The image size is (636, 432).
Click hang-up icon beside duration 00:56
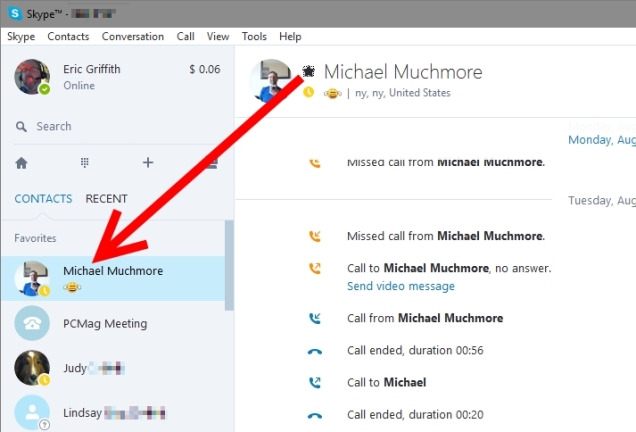(x=315, y=351)
